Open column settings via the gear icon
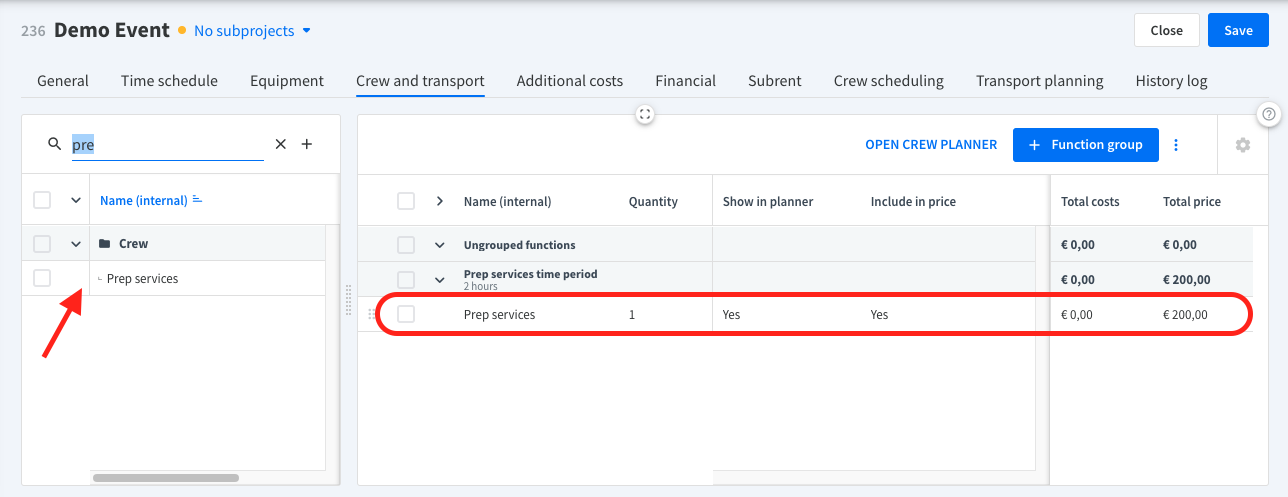1288x497 pixels. click(1243, 145)
